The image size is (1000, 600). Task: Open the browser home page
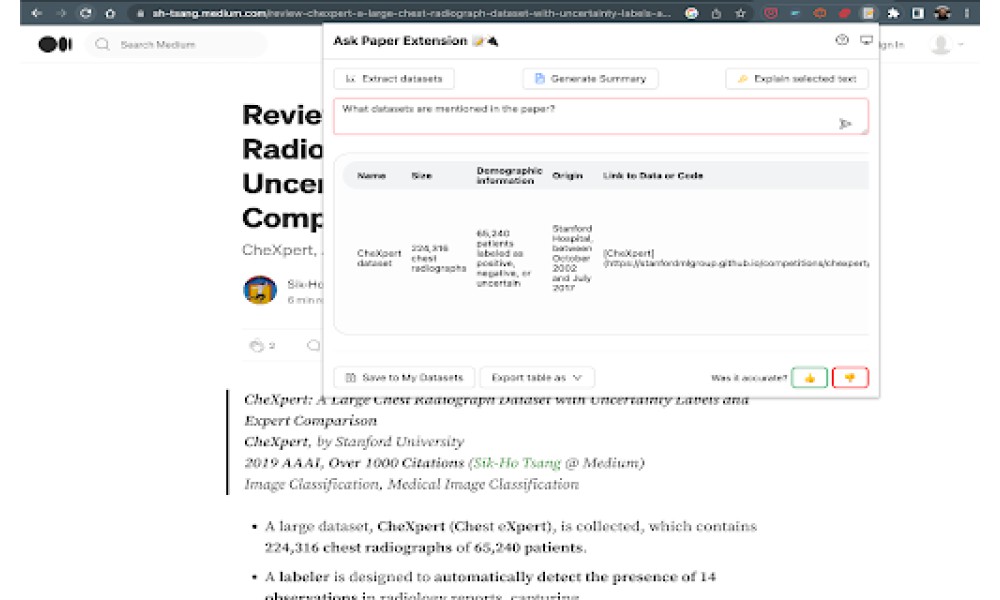[x=110, y=13]
